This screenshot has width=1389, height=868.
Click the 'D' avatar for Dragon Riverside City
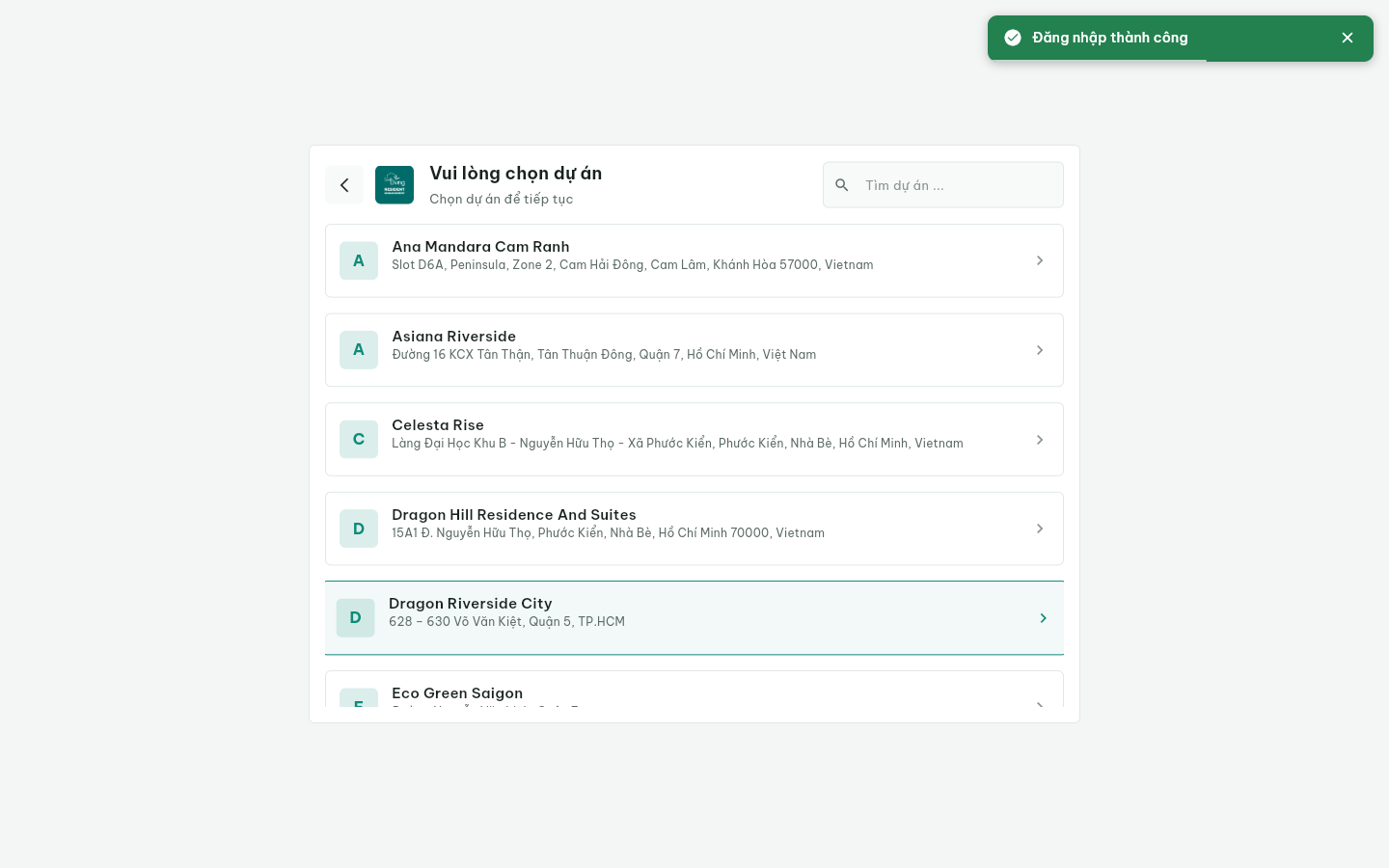[355, 618]
